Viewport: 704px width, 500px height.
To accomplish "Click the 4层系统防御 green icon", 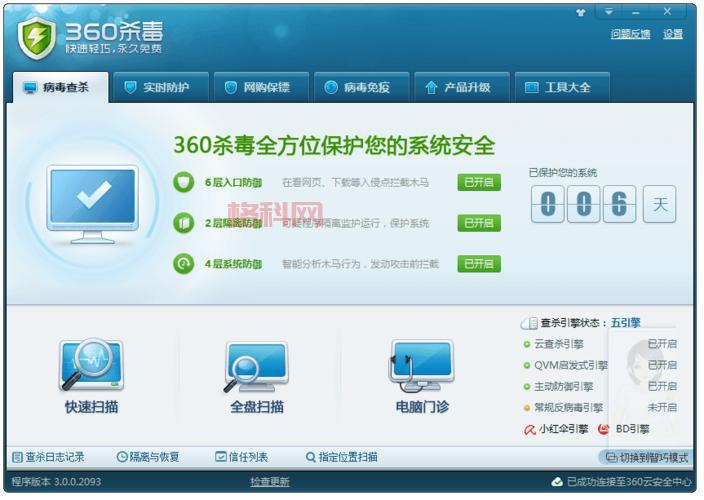I will (x=184, y=264).
